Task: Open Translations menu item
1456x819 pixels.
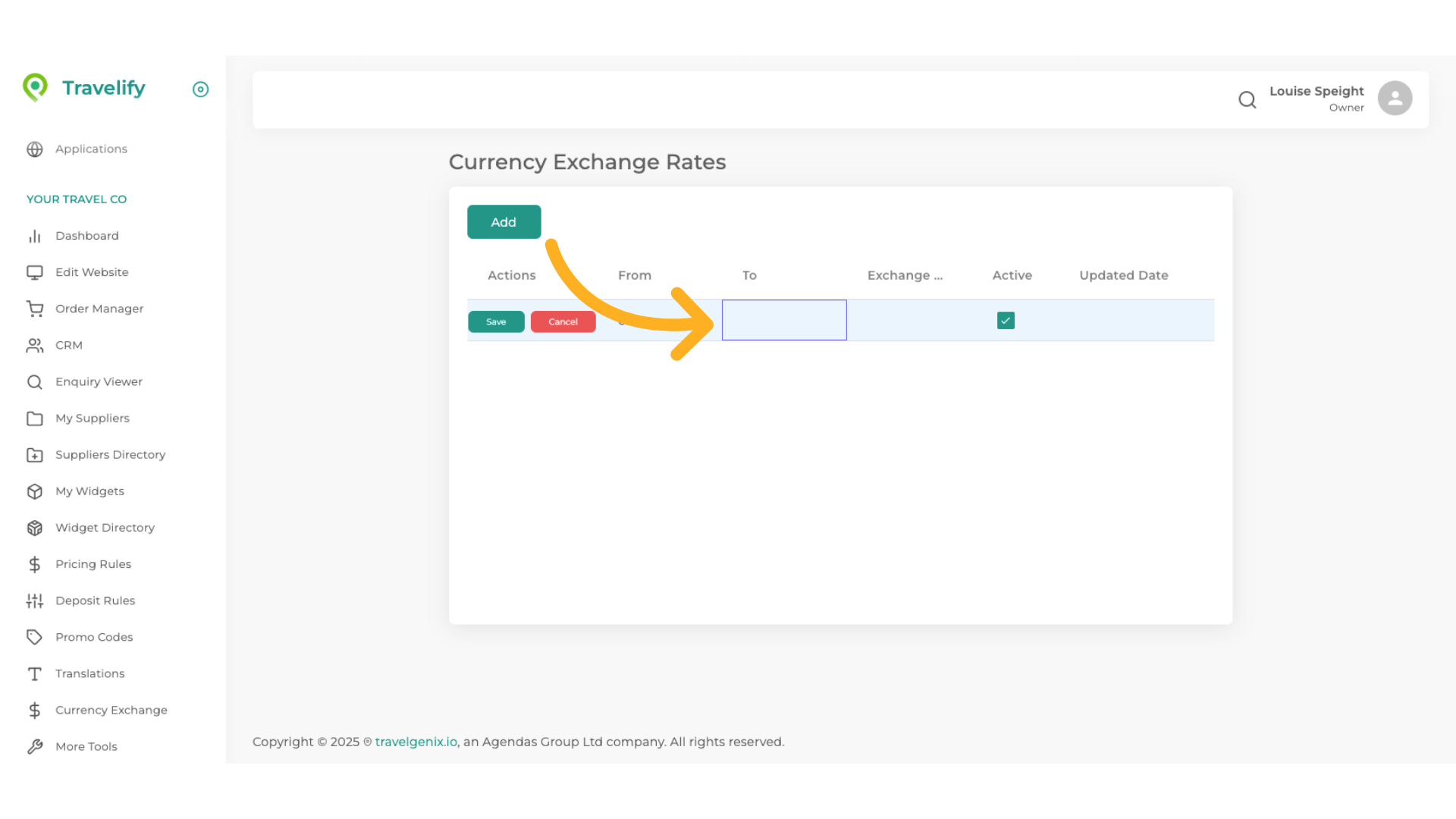Action: [89, 673]
